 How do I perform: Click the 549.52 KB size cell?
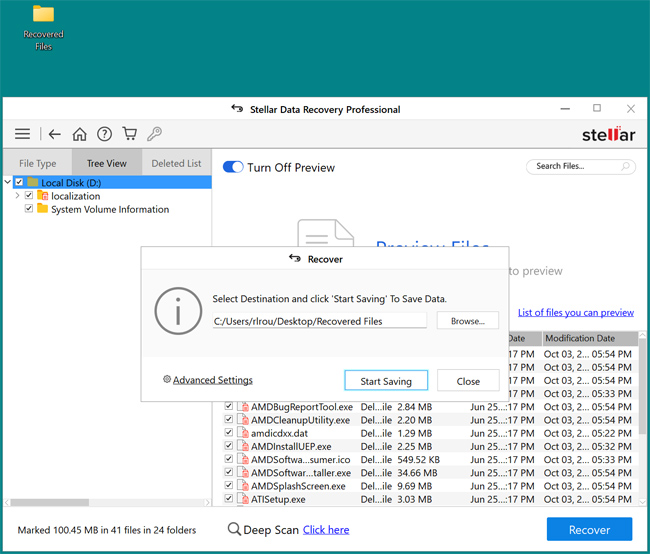click(418, 459)
